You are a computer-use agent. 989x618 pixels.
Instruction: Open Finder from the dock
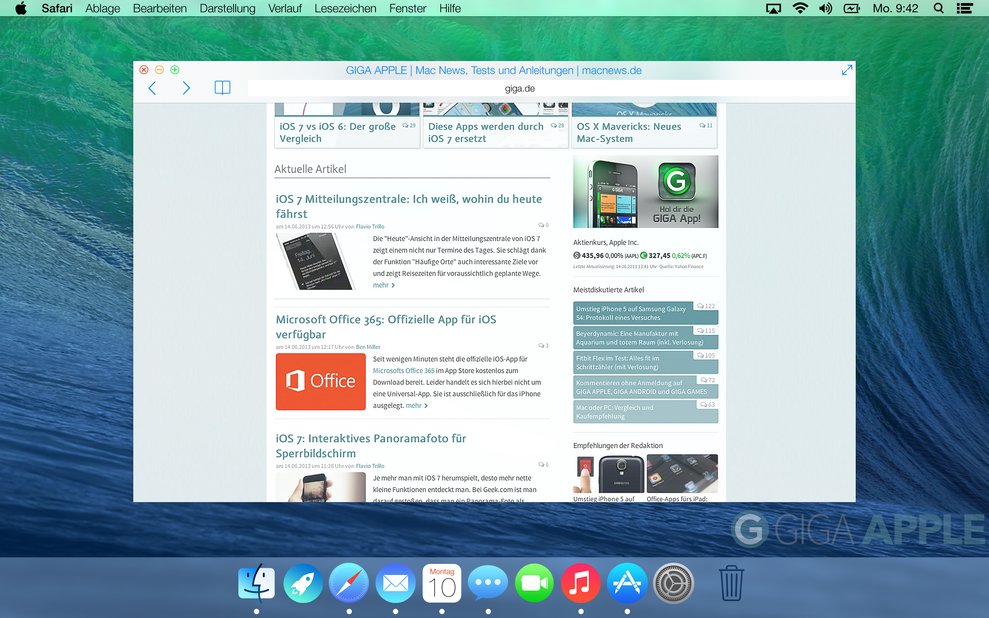coord(256,583)
